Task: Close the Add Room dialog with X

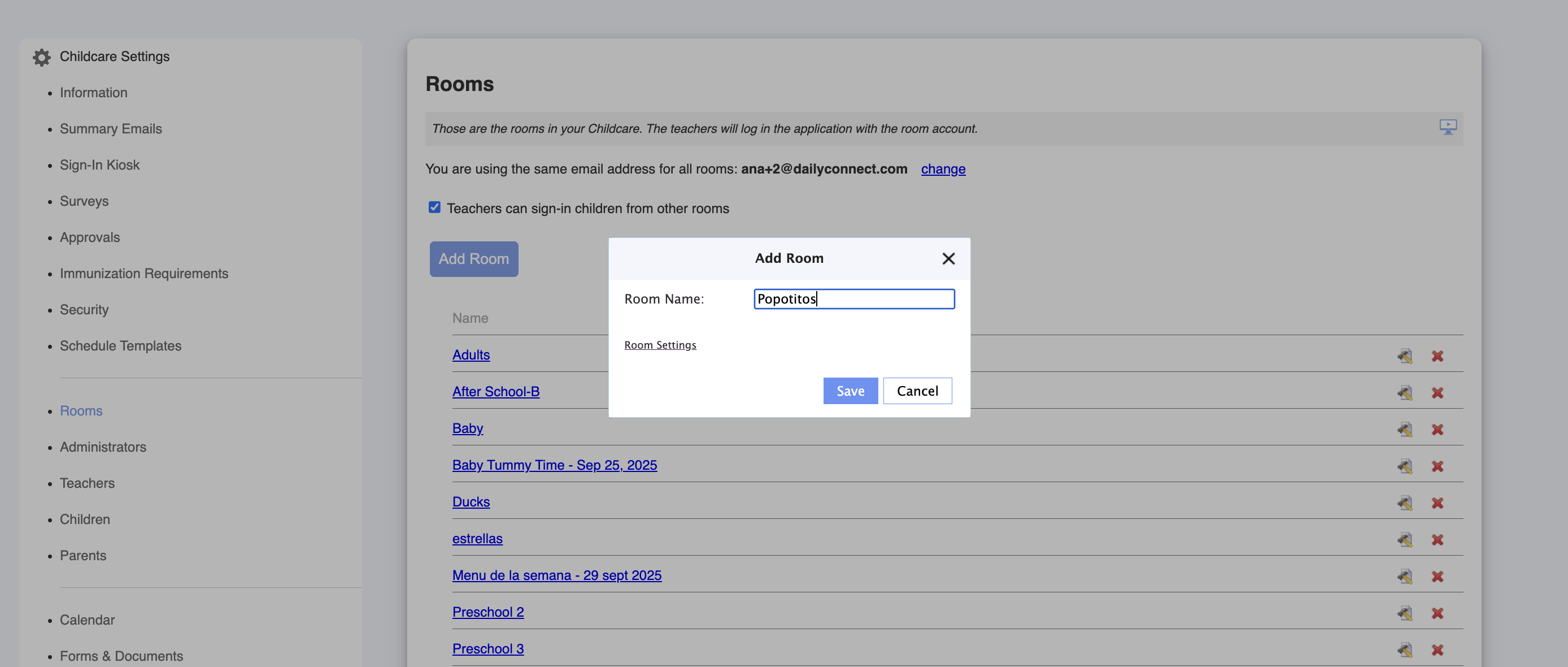Action: tap(948, 258)
